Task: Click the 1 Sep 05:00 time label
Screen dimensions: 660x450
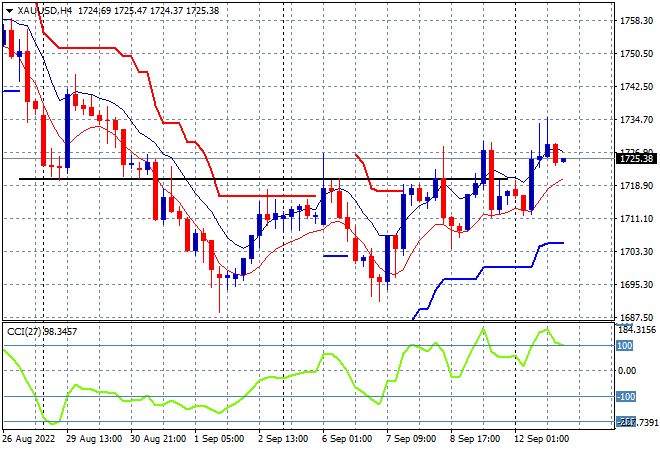Action: [x=219, y=439]
